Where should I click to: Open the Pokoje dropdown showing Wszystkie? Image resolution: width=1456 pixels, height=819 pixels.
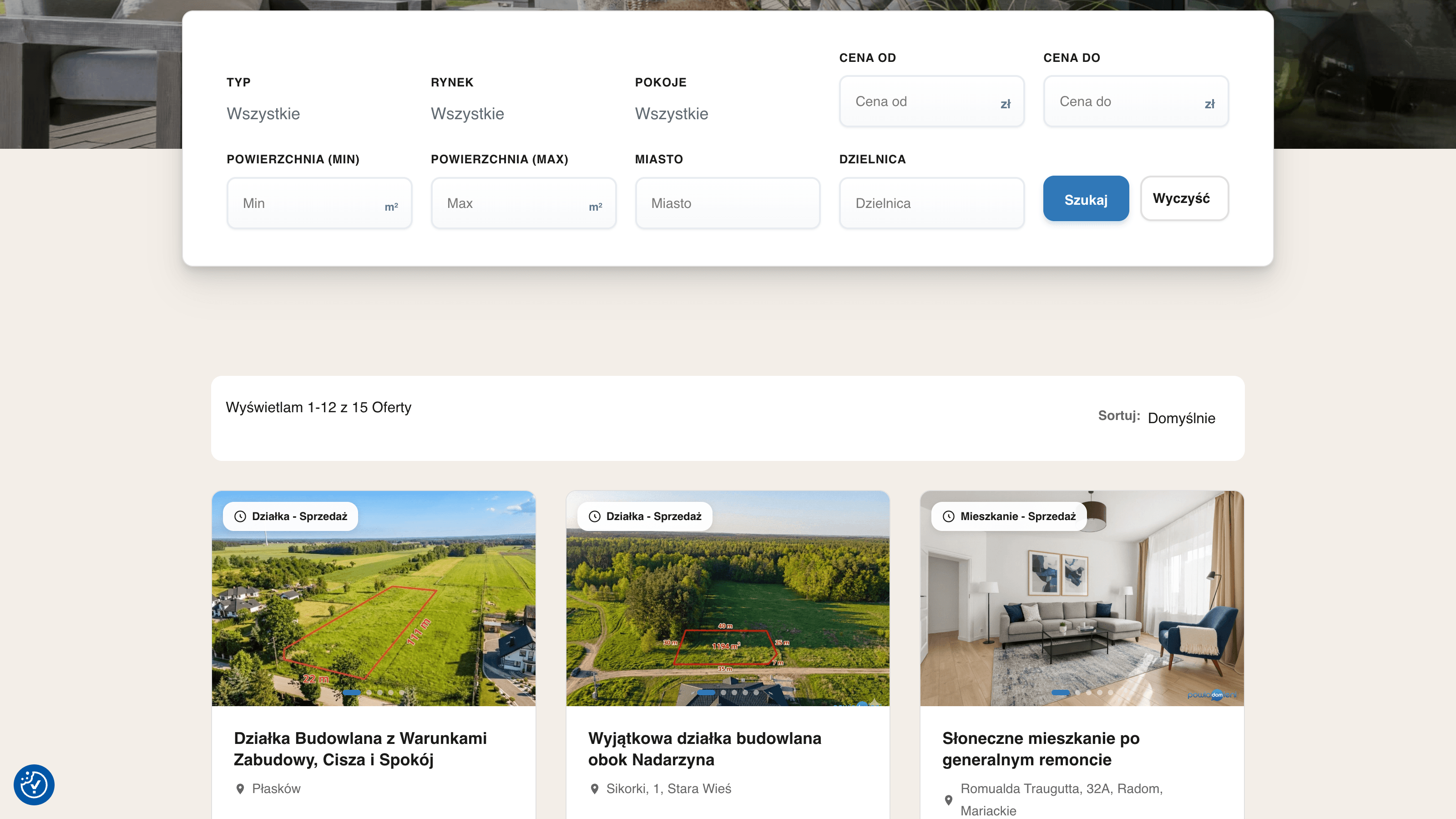coord(727,114)
